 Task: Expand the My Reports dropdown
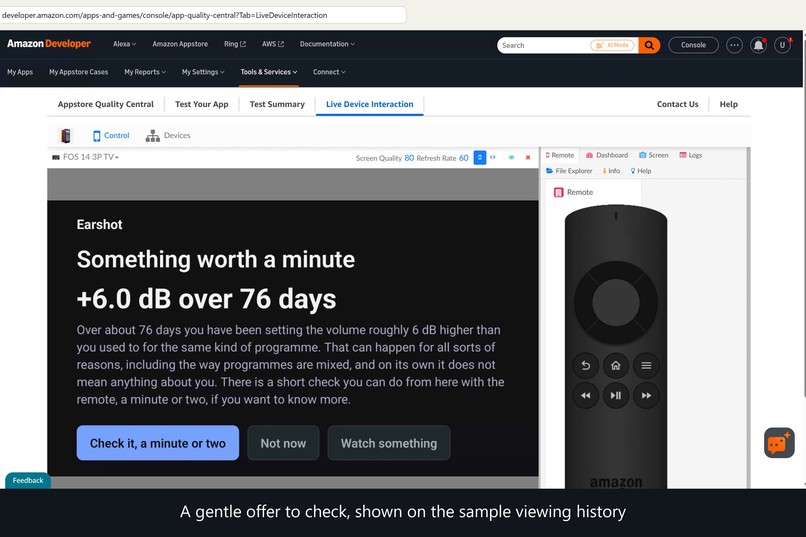coord(145,72)
